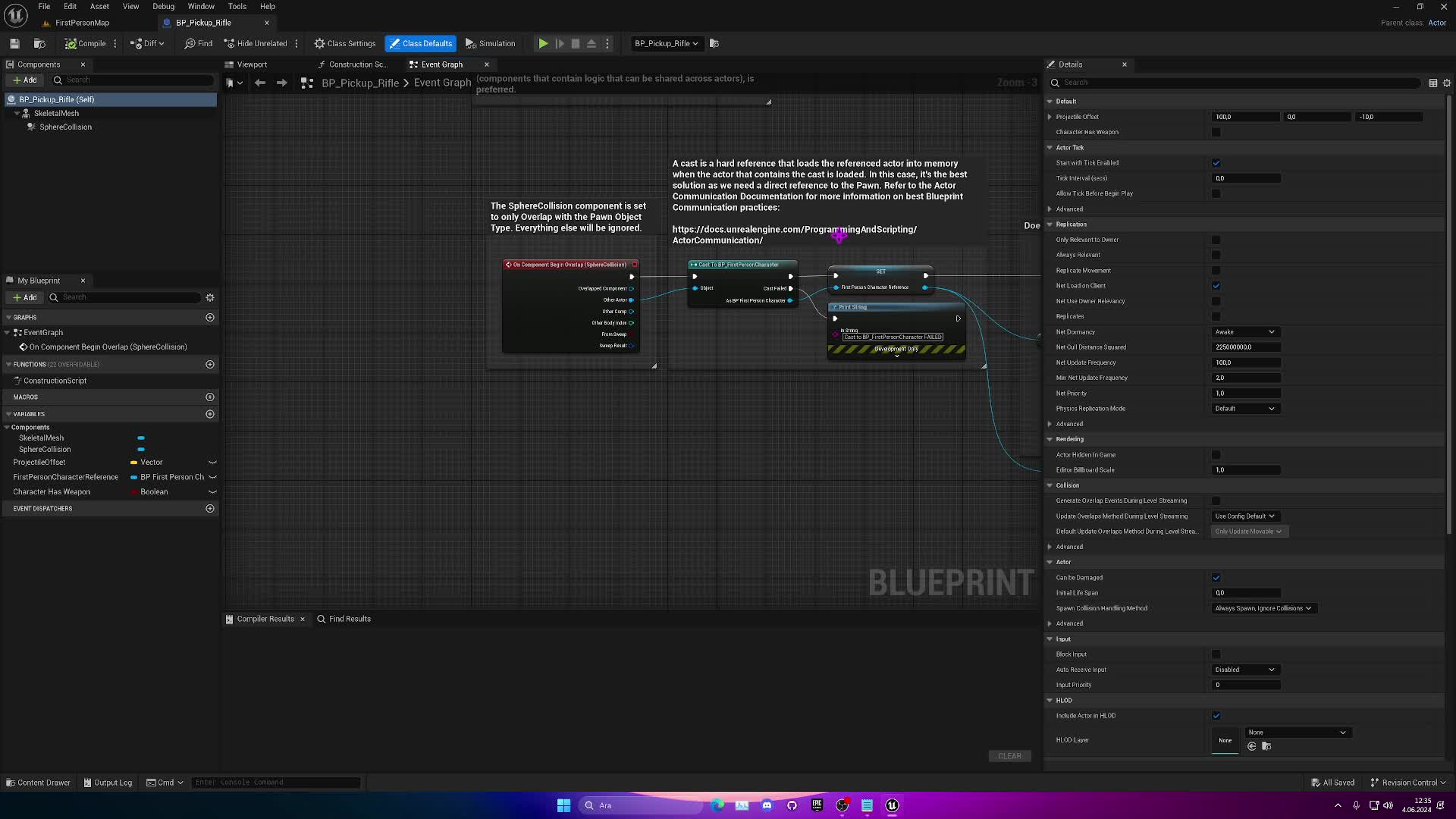Click the Eject icon in the play toolbar

click(x=591, y=43)
